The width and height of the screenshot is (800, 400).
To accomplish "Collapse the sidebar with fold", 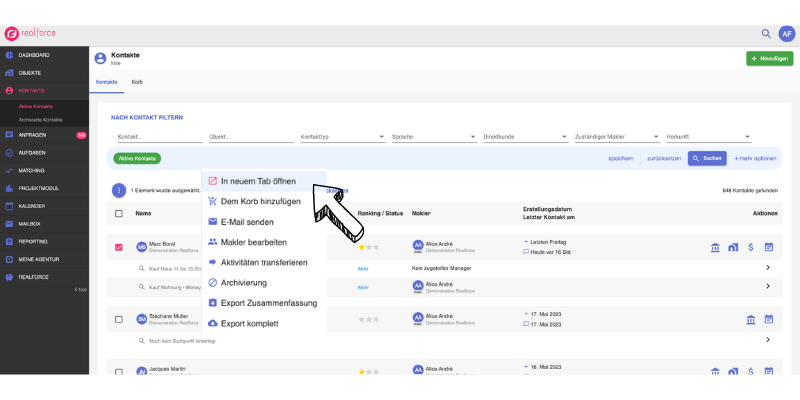I will pos(81,289).
